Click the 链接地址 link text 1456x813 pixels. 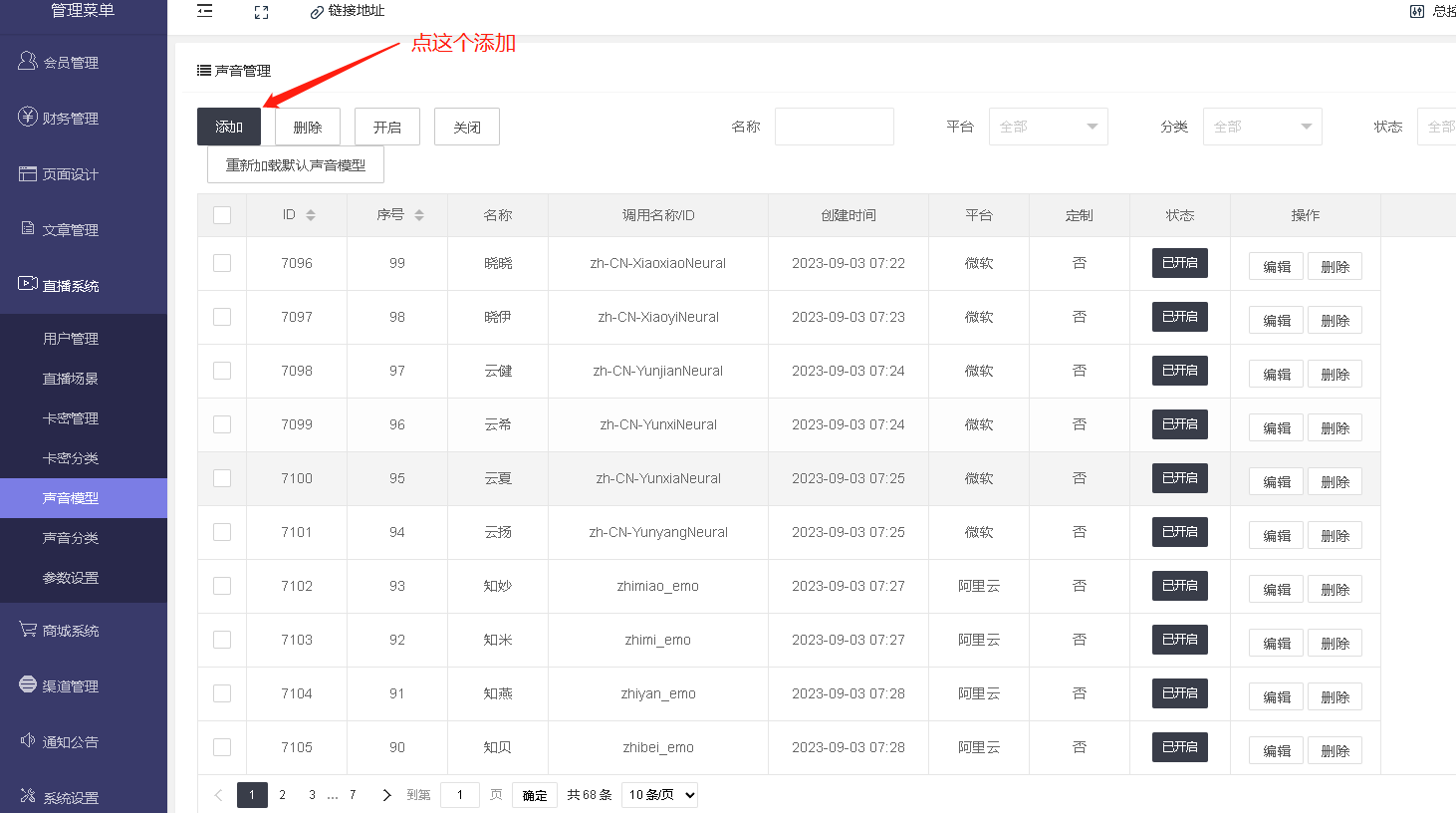coord(357,11)
